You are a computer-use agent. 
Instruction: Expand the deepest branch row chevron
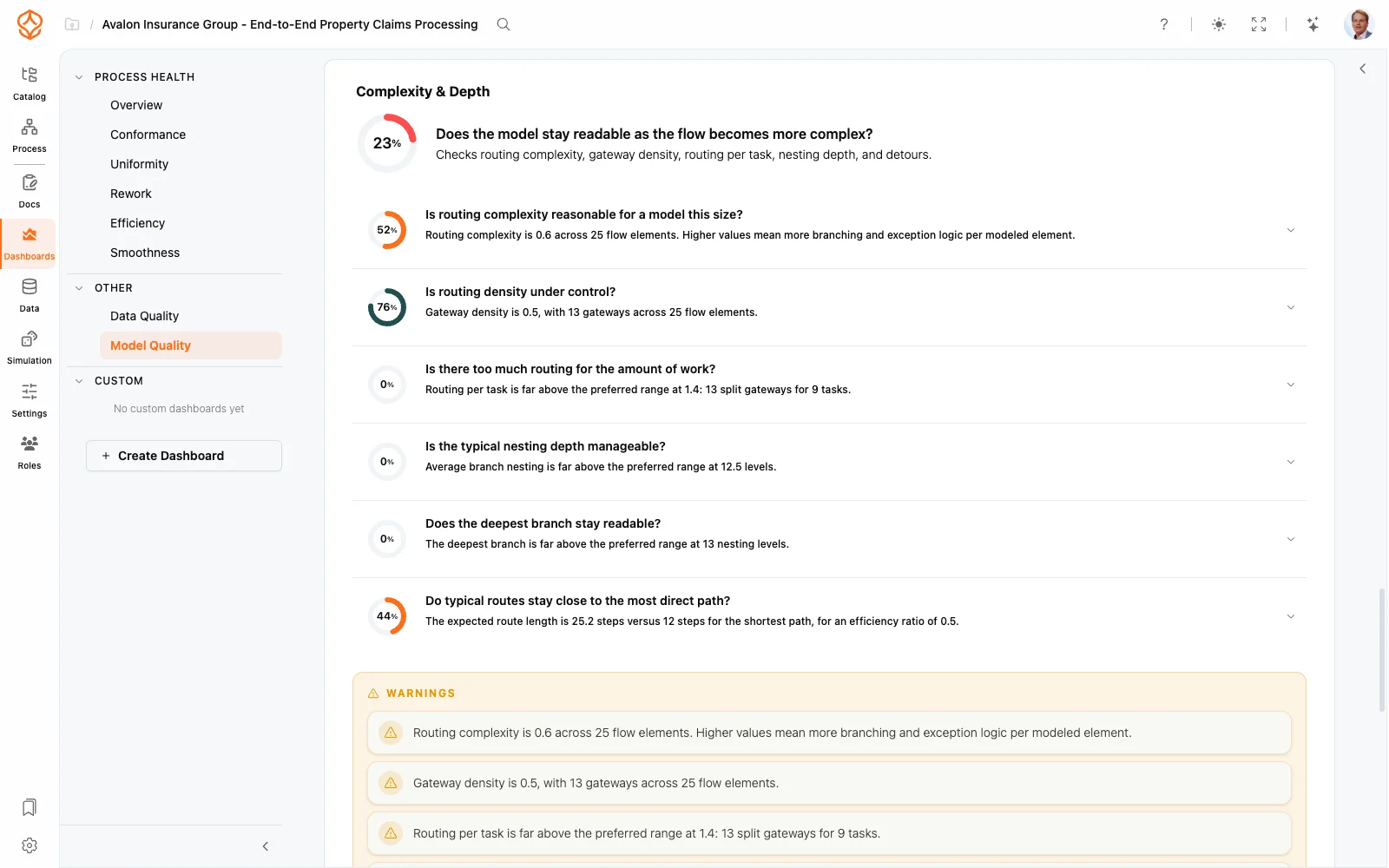pos(1291,539)
